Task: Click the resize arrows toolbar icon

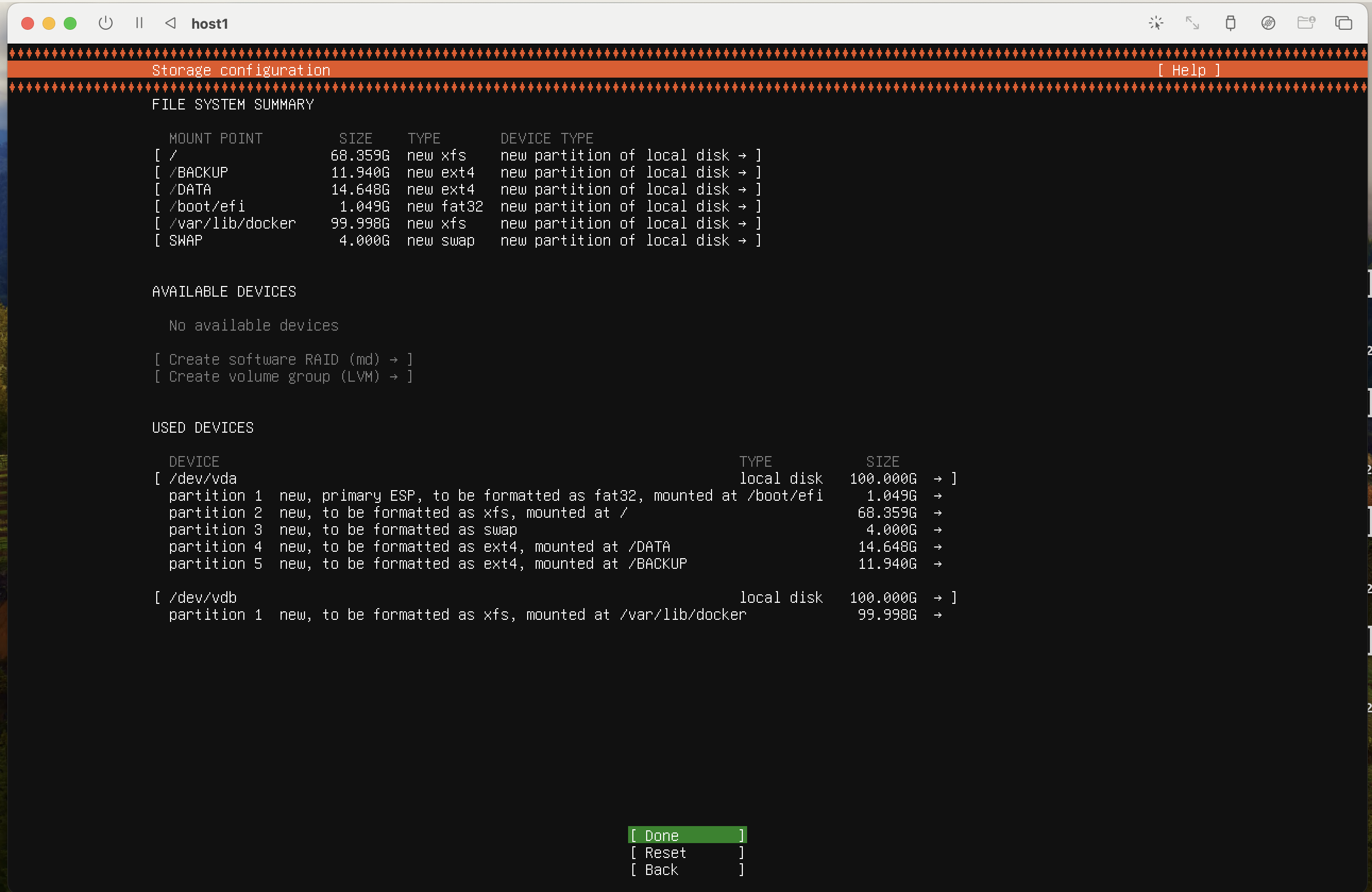Action: pyautogui.click(x=1192, y=23)
